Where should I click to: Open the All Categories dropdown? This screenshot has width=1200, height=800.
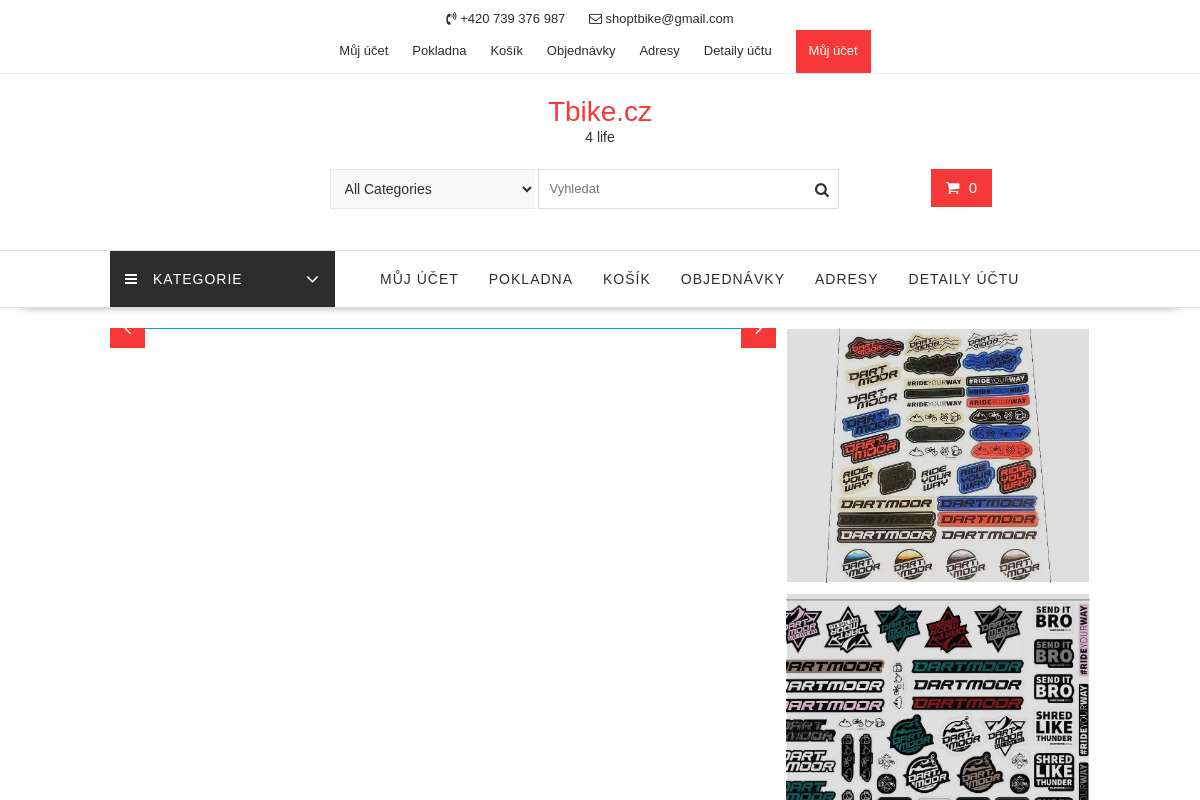pos(433,189)
